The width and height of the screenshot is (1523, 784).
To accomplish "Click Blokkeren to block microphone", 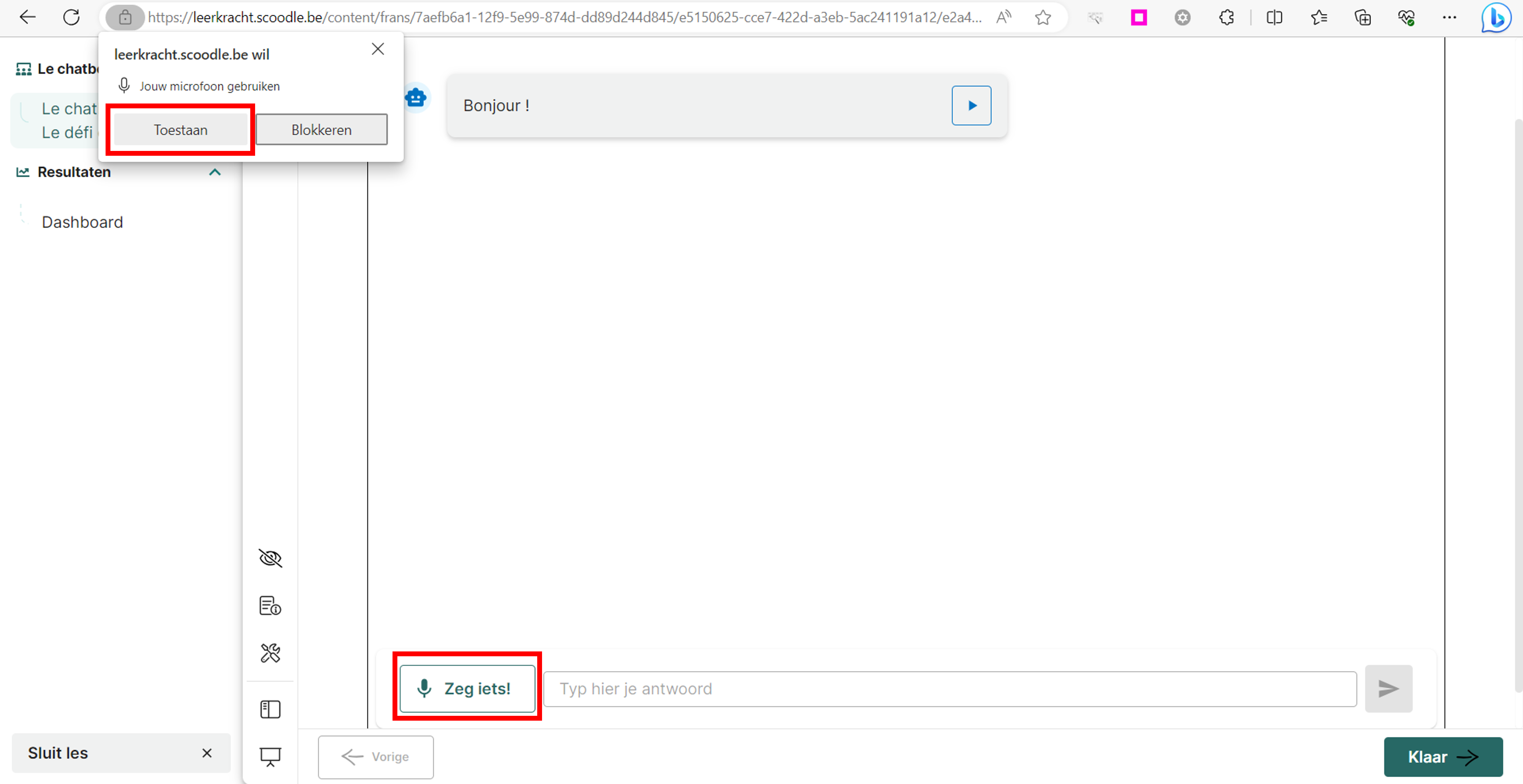I will pos(321,130).
